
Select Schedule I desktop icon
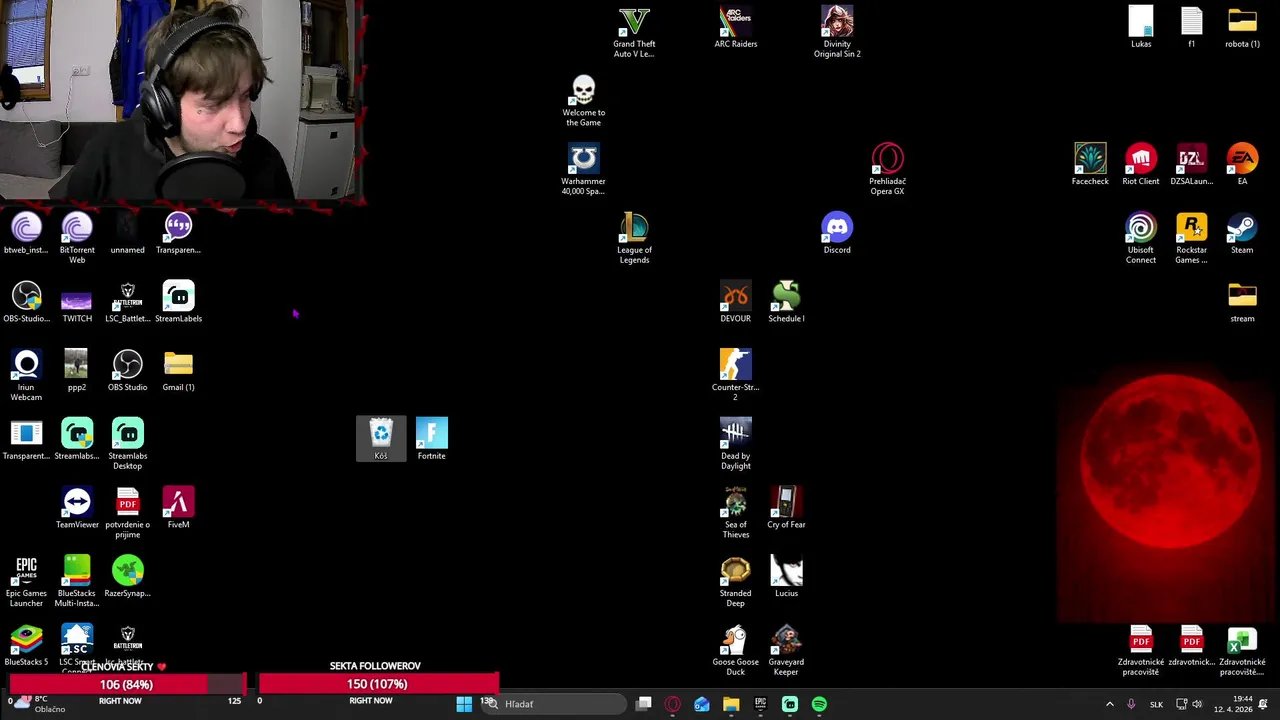786,302
